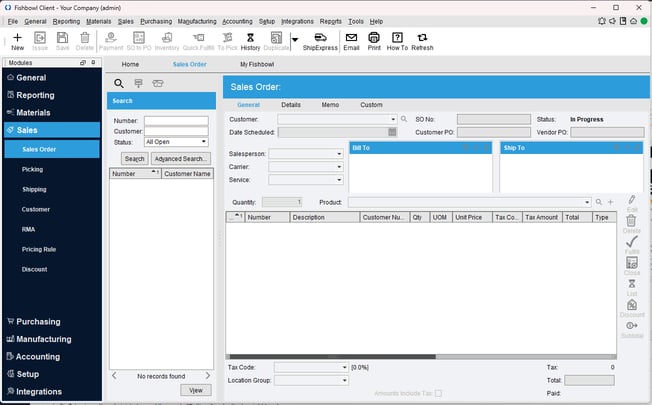Image resolution: width=652 pixels, height=405 pixels.
Task: Open the Location Group dropdown
Action: (344, 380)
